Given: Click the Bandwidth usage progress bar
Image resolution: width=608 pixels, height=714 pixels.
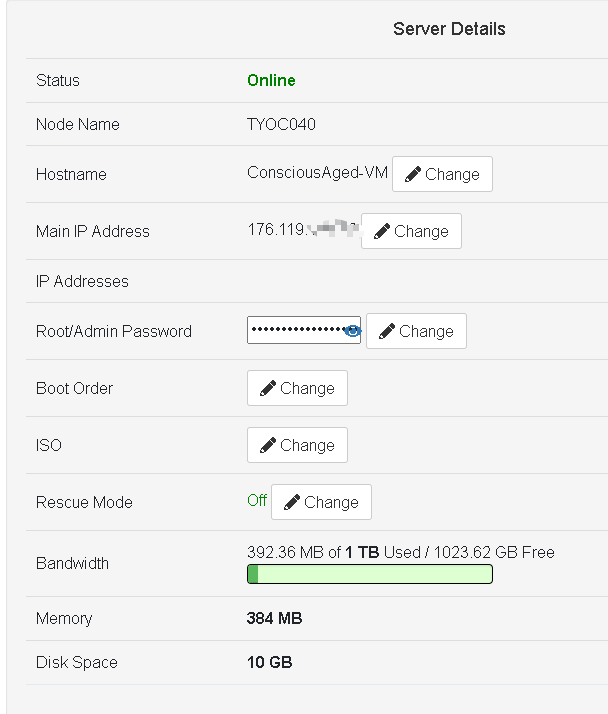Looking at the screenshot, I should point(369,574).
